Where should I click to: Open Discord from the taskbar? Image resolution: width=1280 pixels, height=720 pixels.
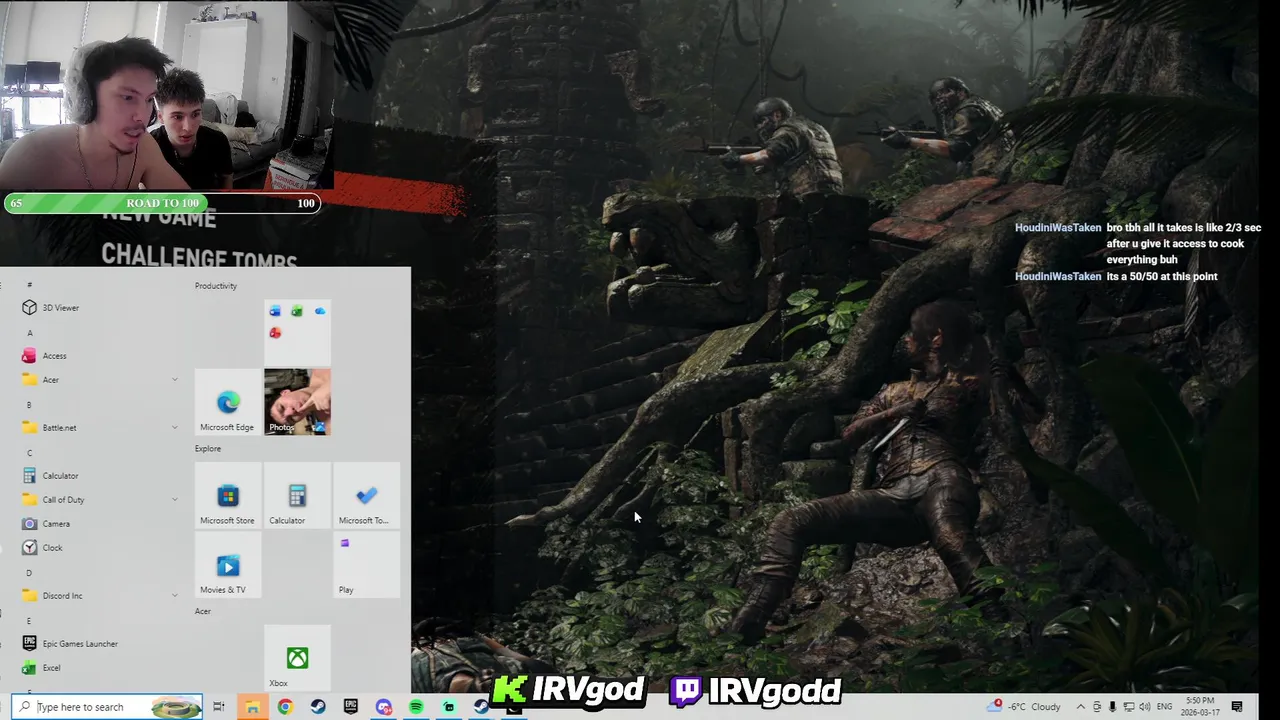pos(384,707)
